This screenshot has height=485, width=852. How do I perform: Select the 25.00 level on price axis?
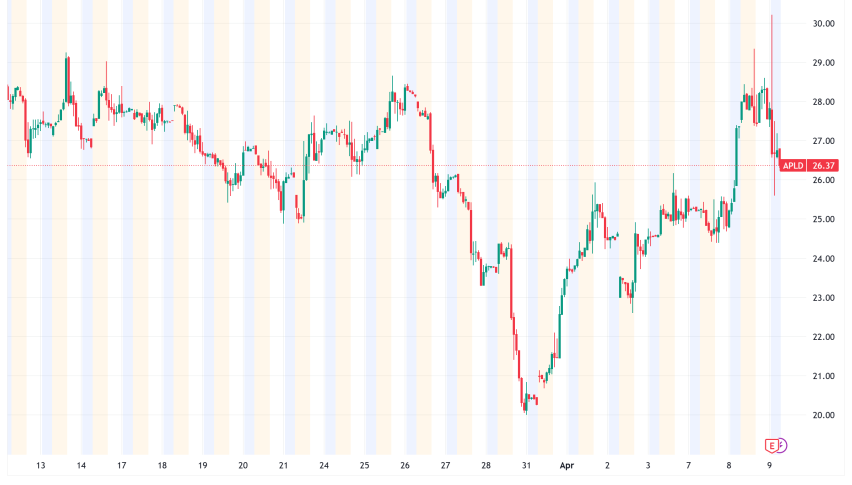[x=823, y=219]
